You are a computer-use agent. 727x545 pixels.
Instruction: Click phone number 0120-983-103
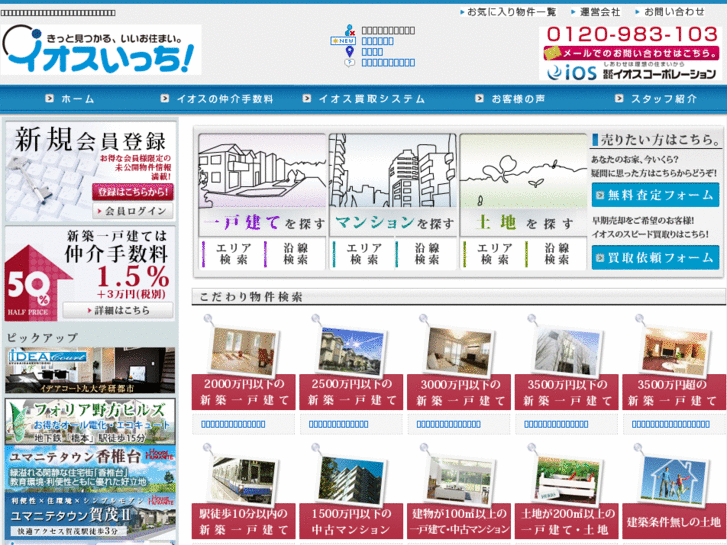click(x=632, y=34)
